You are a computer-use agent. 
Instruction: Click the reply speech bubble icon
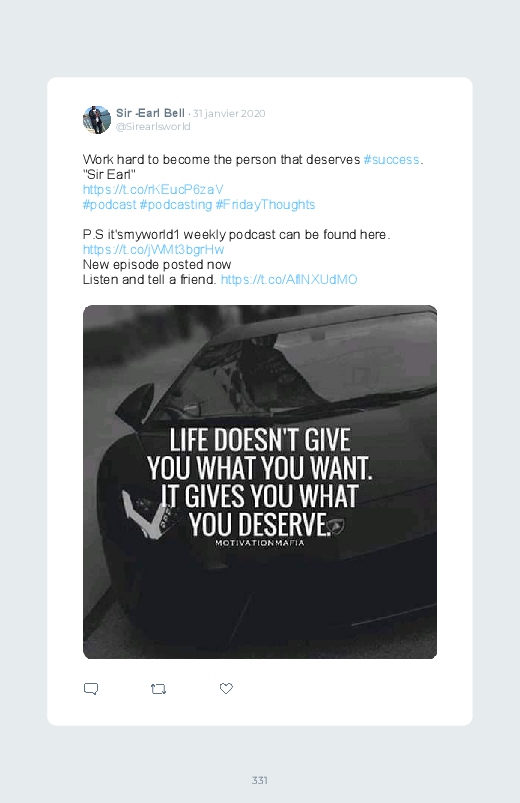[x=91, y=689]
